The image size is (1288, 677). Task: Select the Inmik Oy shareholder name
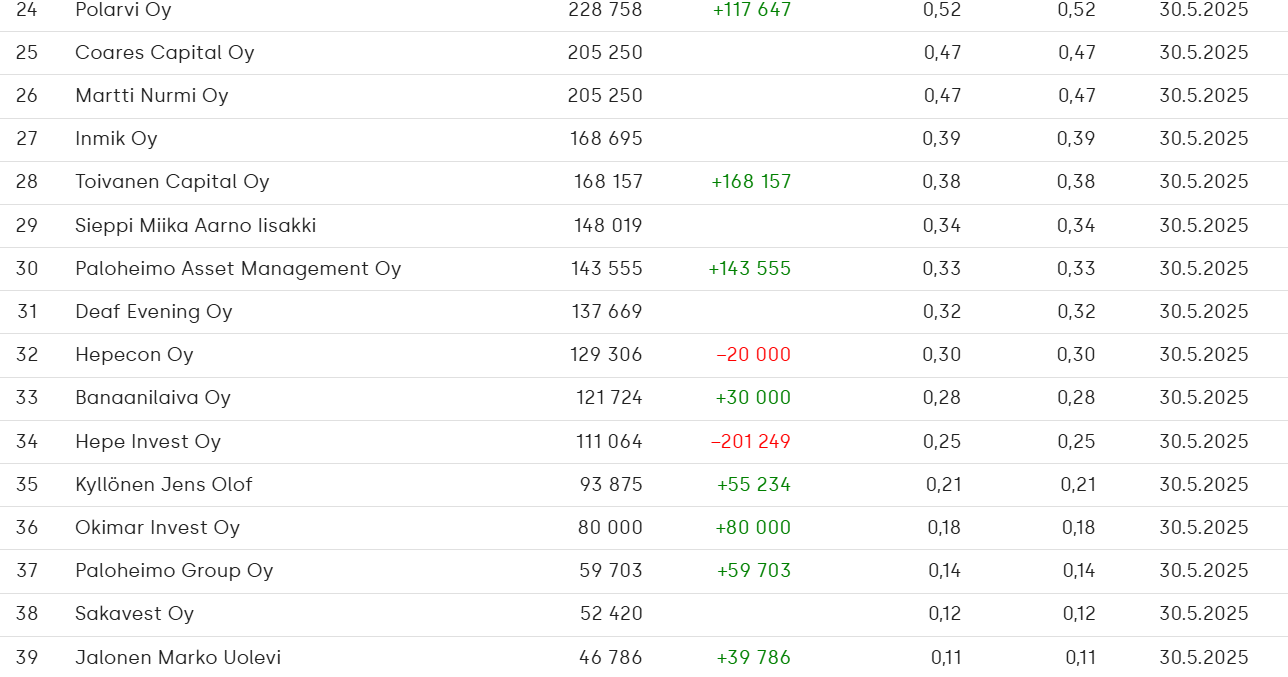(x=116, y=139)
